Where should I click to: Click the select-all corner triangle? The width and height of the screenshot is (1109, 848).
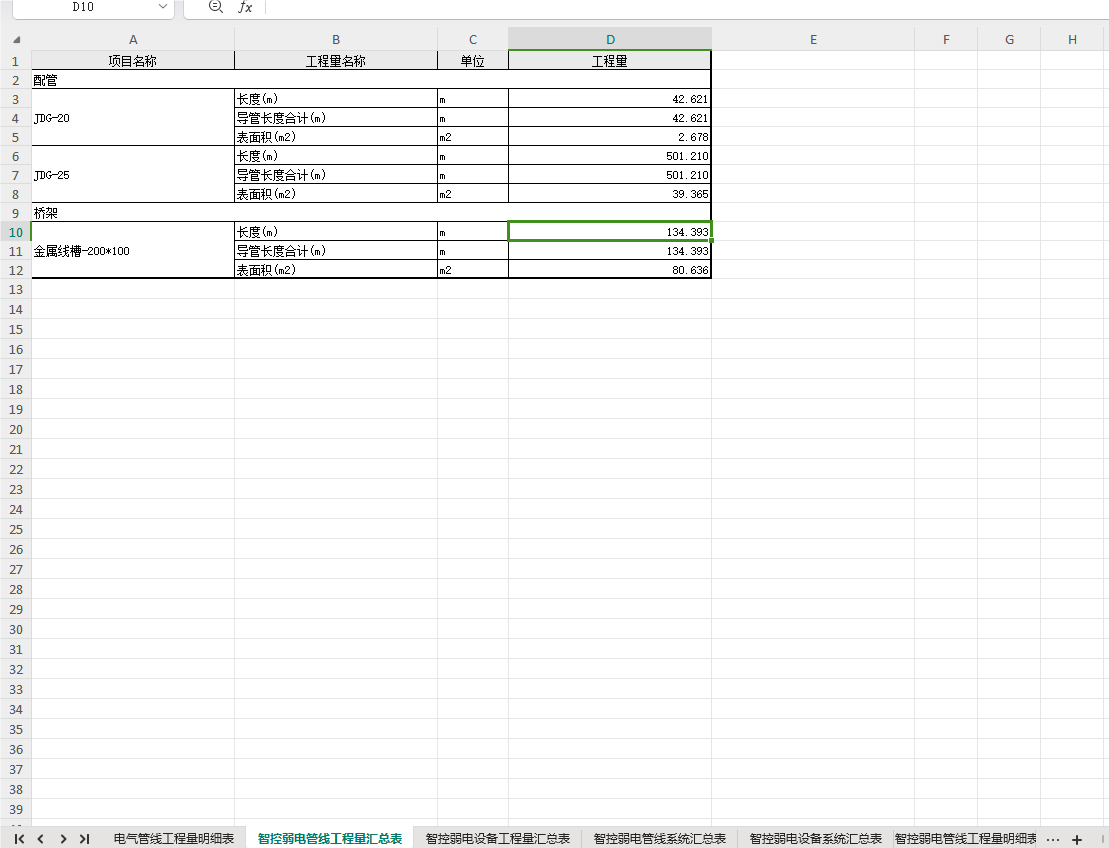[x=16, y=40]
